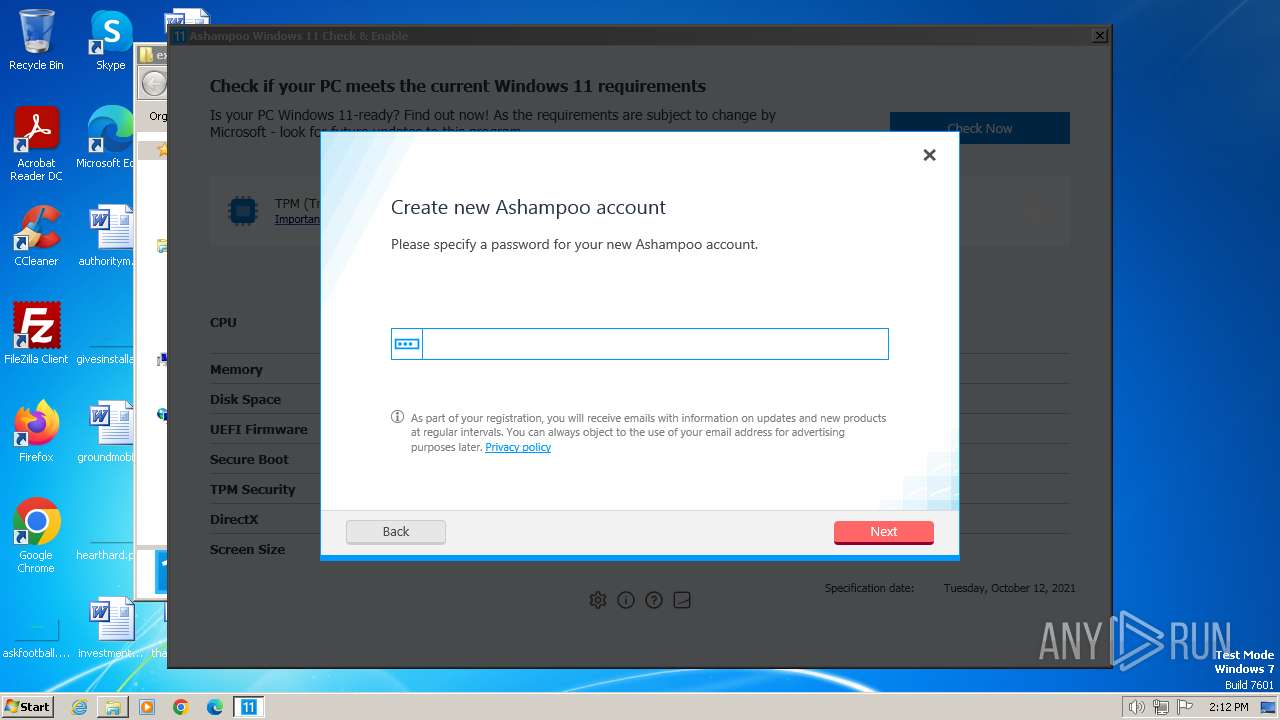Open the Skype desktop shortcut
This screenshot has height=720, width=1280.
[111, 40]
